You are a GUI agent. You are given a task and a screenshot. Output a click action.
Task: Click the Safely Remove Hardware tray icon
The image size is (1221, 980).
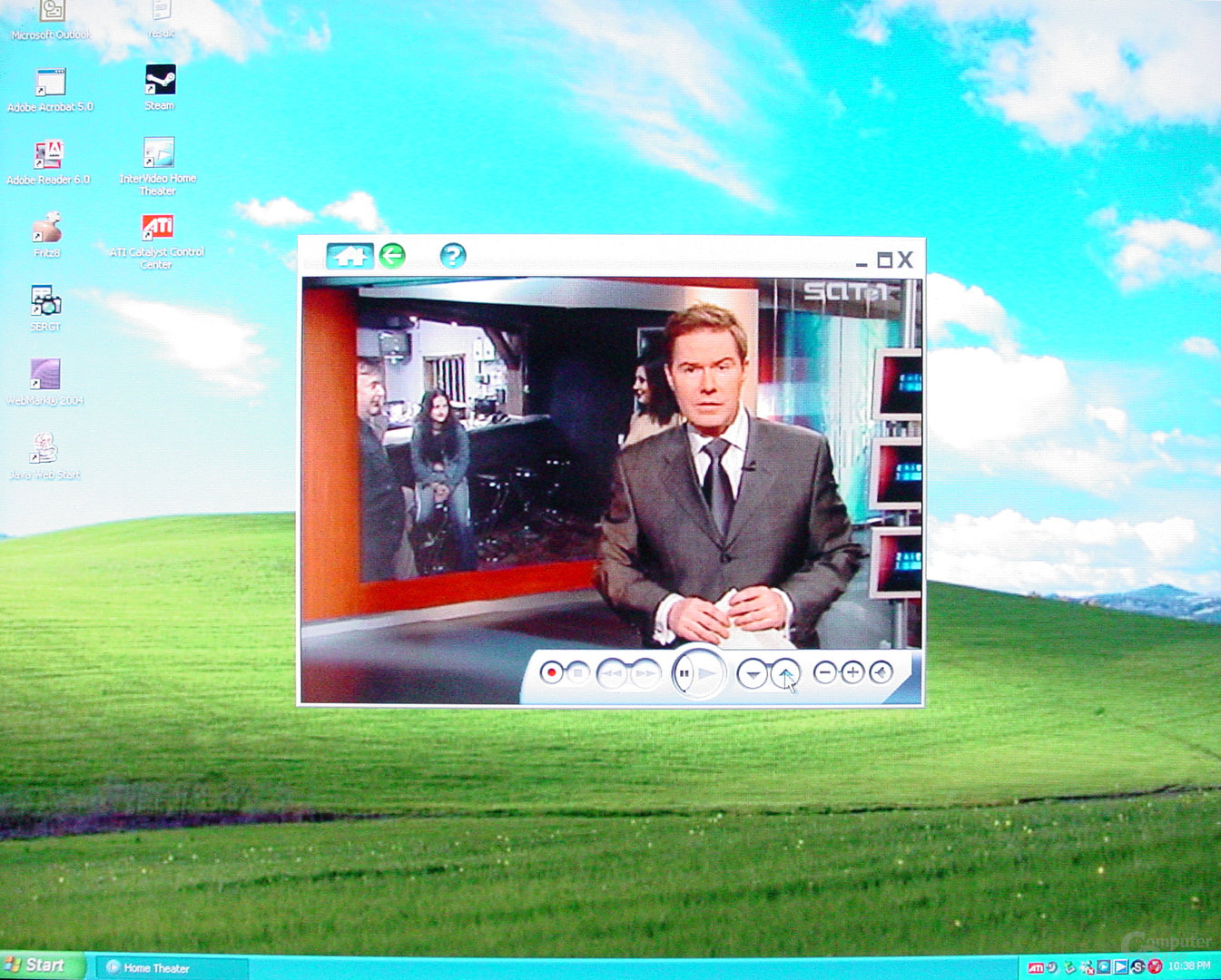coord(1069,967)
